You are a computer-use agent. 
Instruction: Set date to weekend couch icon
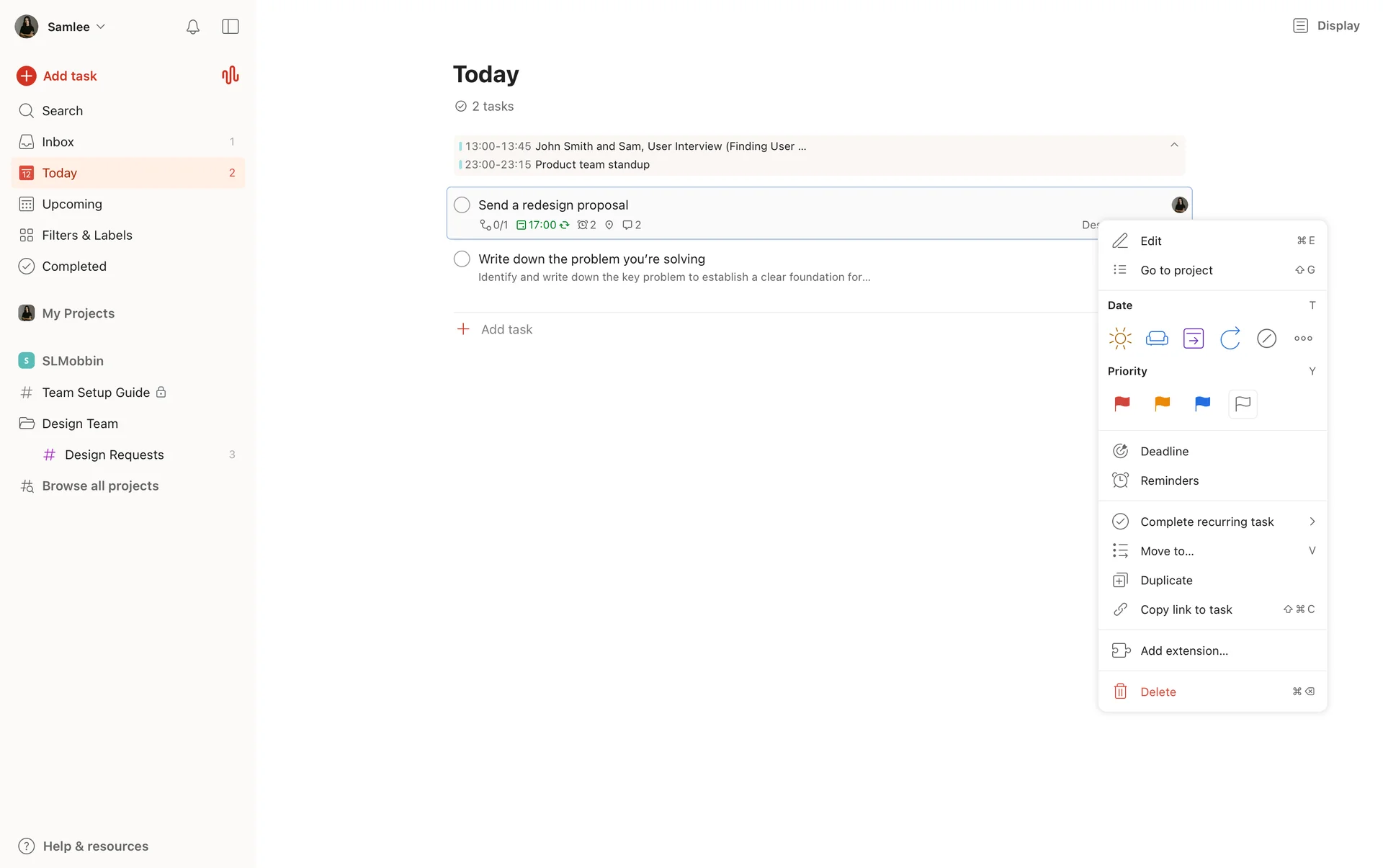coord(1157,339)
